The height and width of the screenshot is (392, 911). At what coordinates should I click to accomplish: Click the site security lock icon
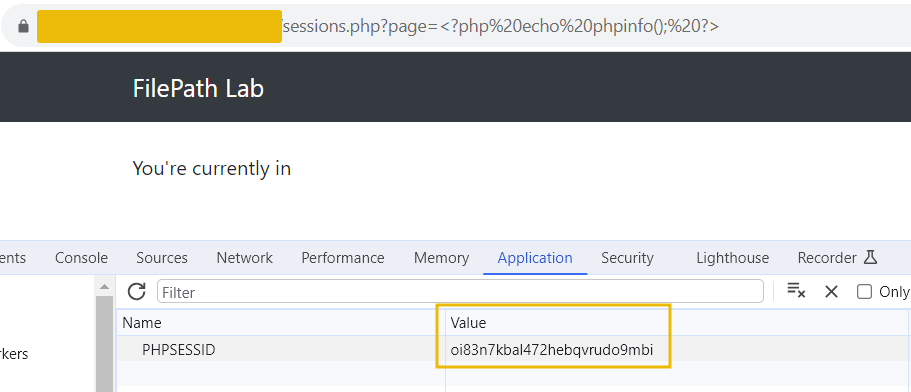(x=23, y=26)
